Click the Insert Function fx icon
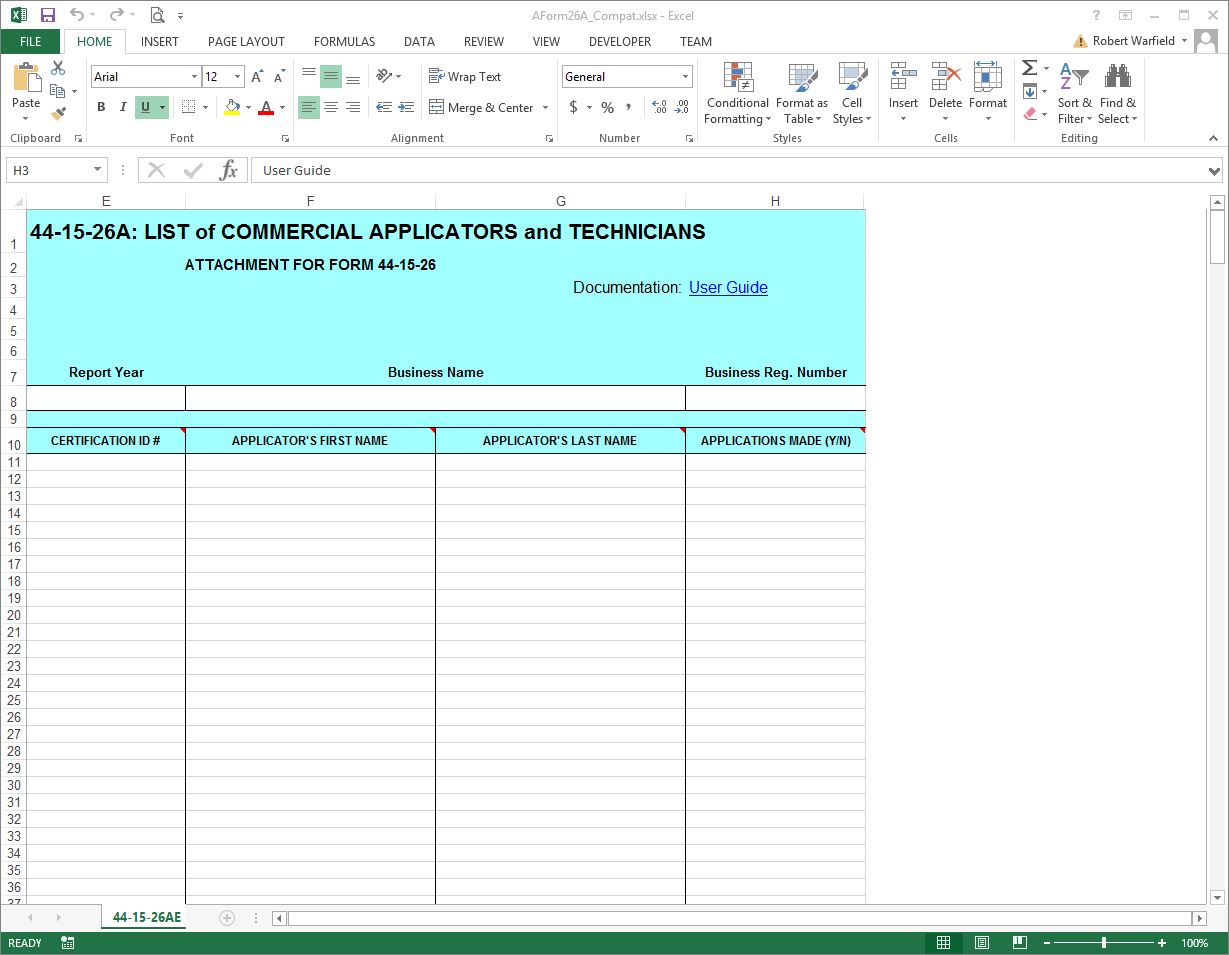 229,170
